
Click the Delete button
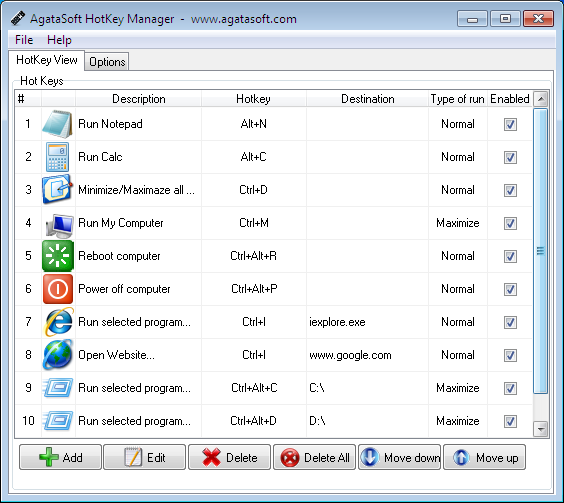point(229,457)
